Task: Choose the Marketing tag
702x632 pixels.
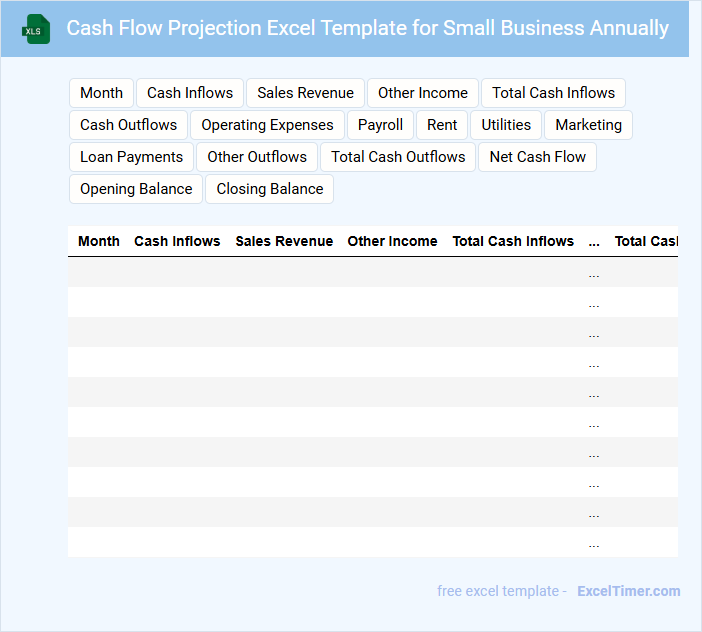Action: (588, 125)
